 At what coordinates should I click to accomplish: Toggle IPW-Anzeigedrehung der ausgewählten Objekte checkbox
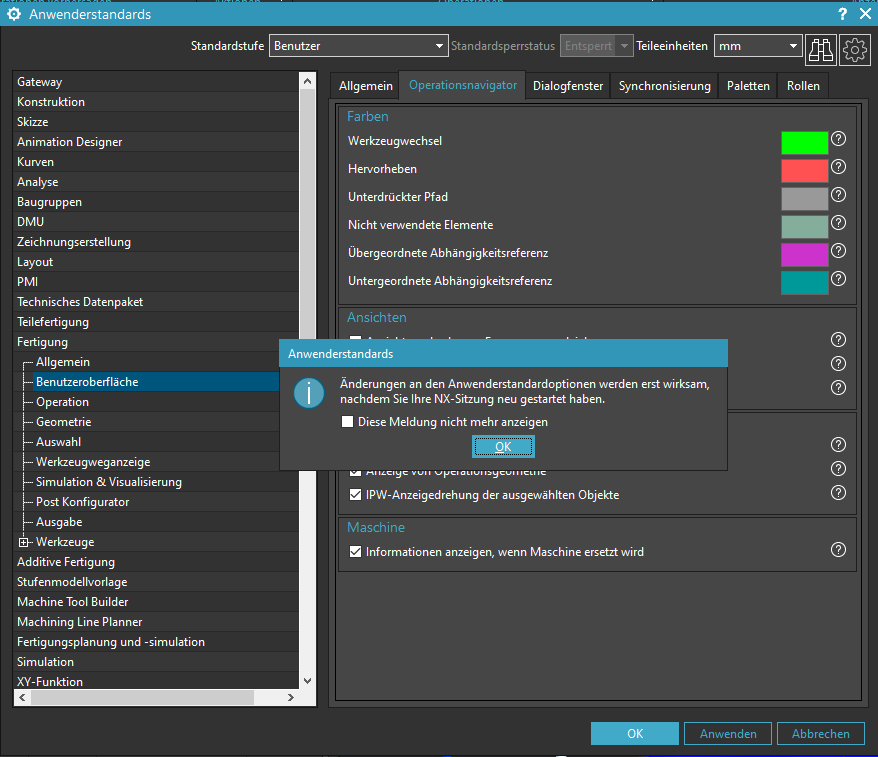355,495
